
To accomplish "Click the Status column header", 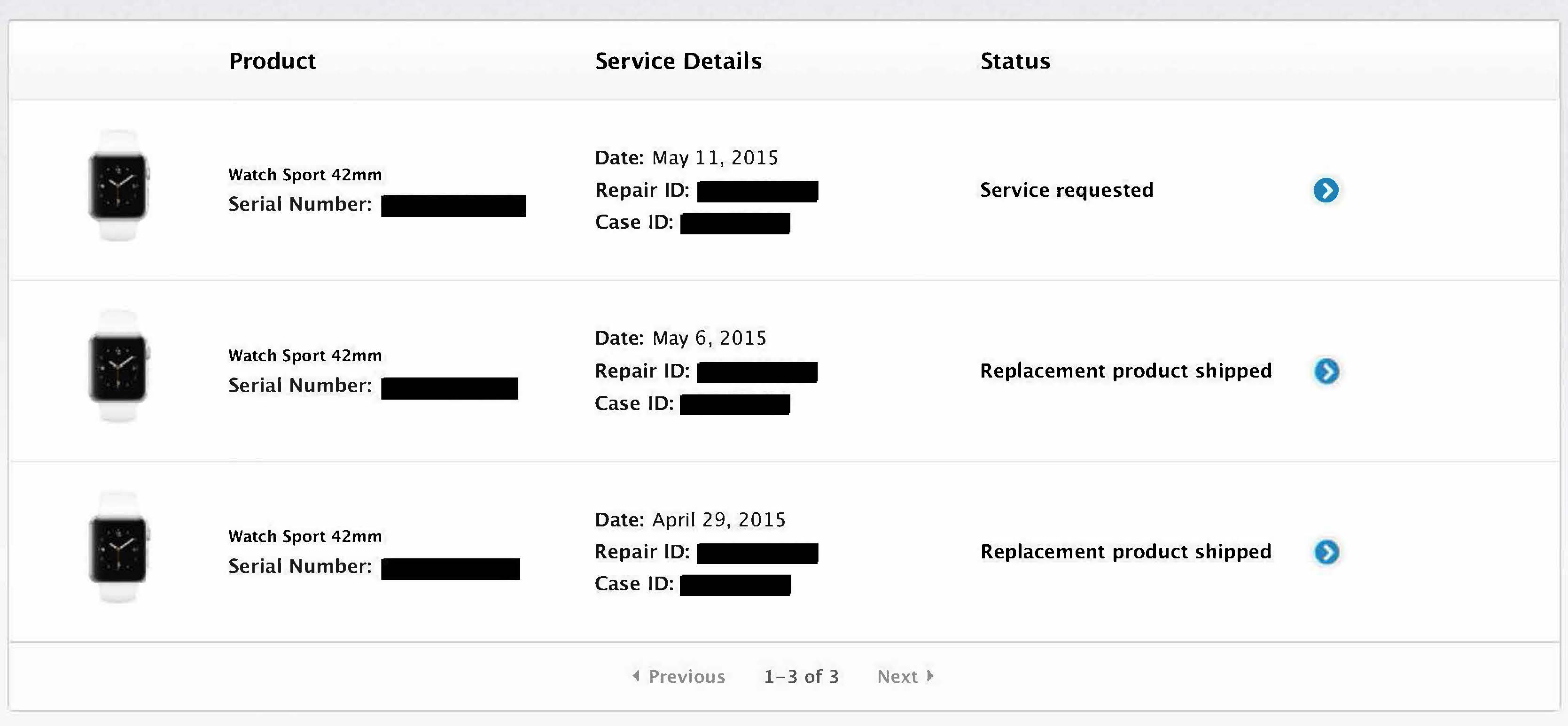I will tap(1014, 61).
